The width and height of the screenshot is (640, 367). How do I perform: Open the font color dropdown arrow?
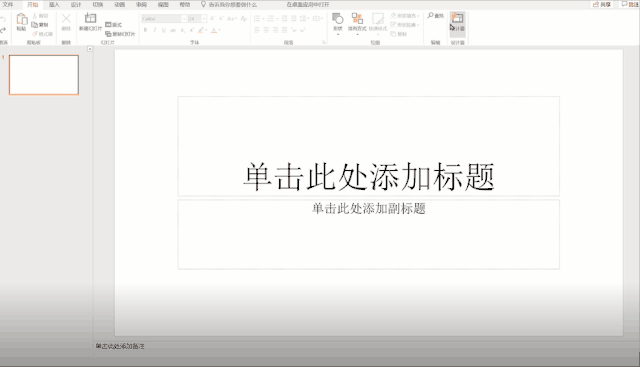(220, 30)
